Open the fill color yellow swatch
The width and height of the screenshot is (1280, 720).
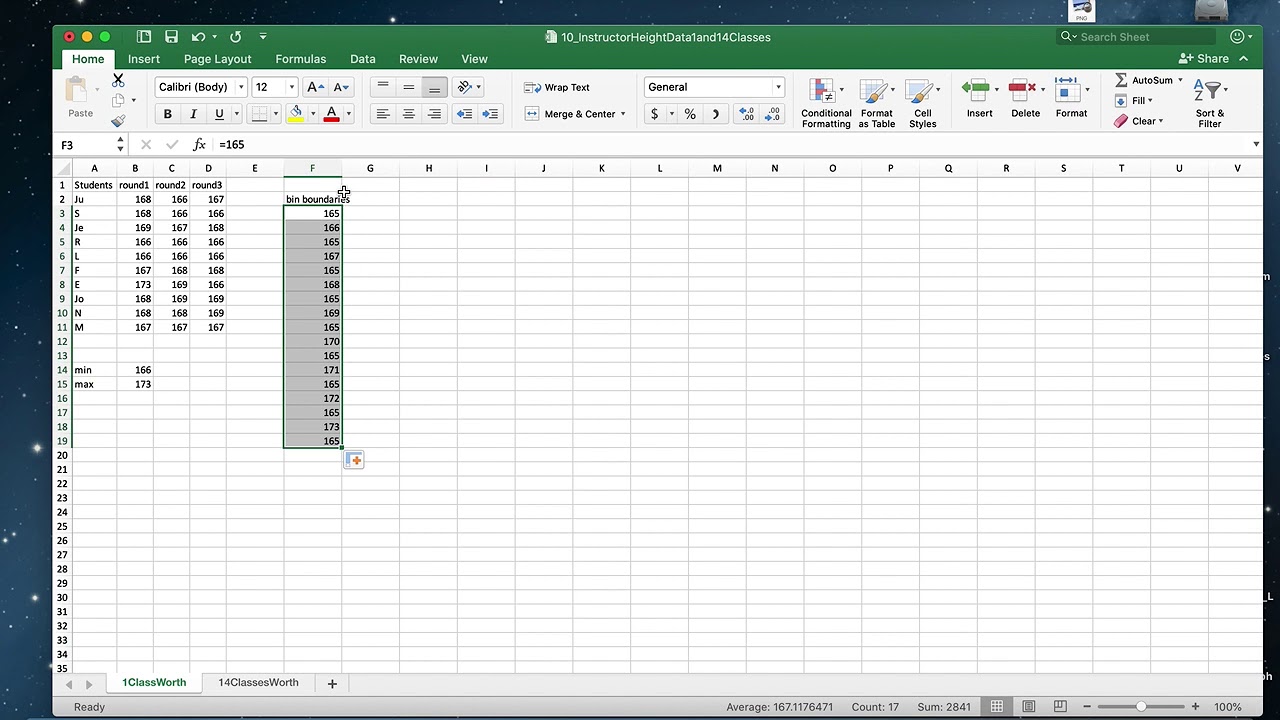pos(296,114)
